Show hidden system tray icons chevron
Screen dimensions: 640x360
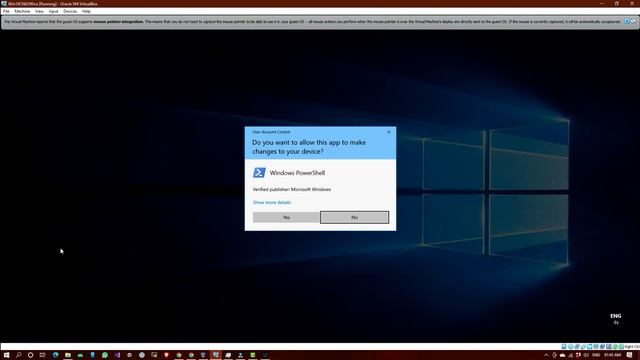click(546, 355)
